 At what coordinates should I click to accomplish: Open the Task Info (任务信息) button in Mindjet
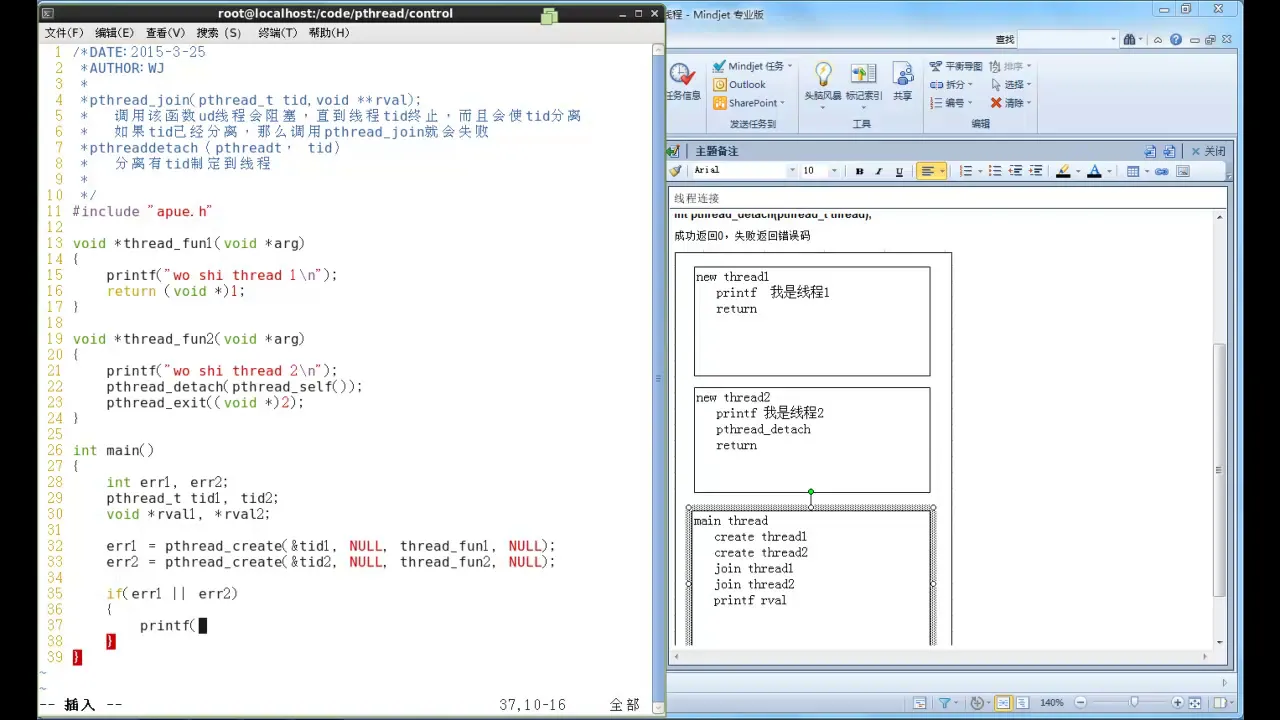(x=683, y=82)
